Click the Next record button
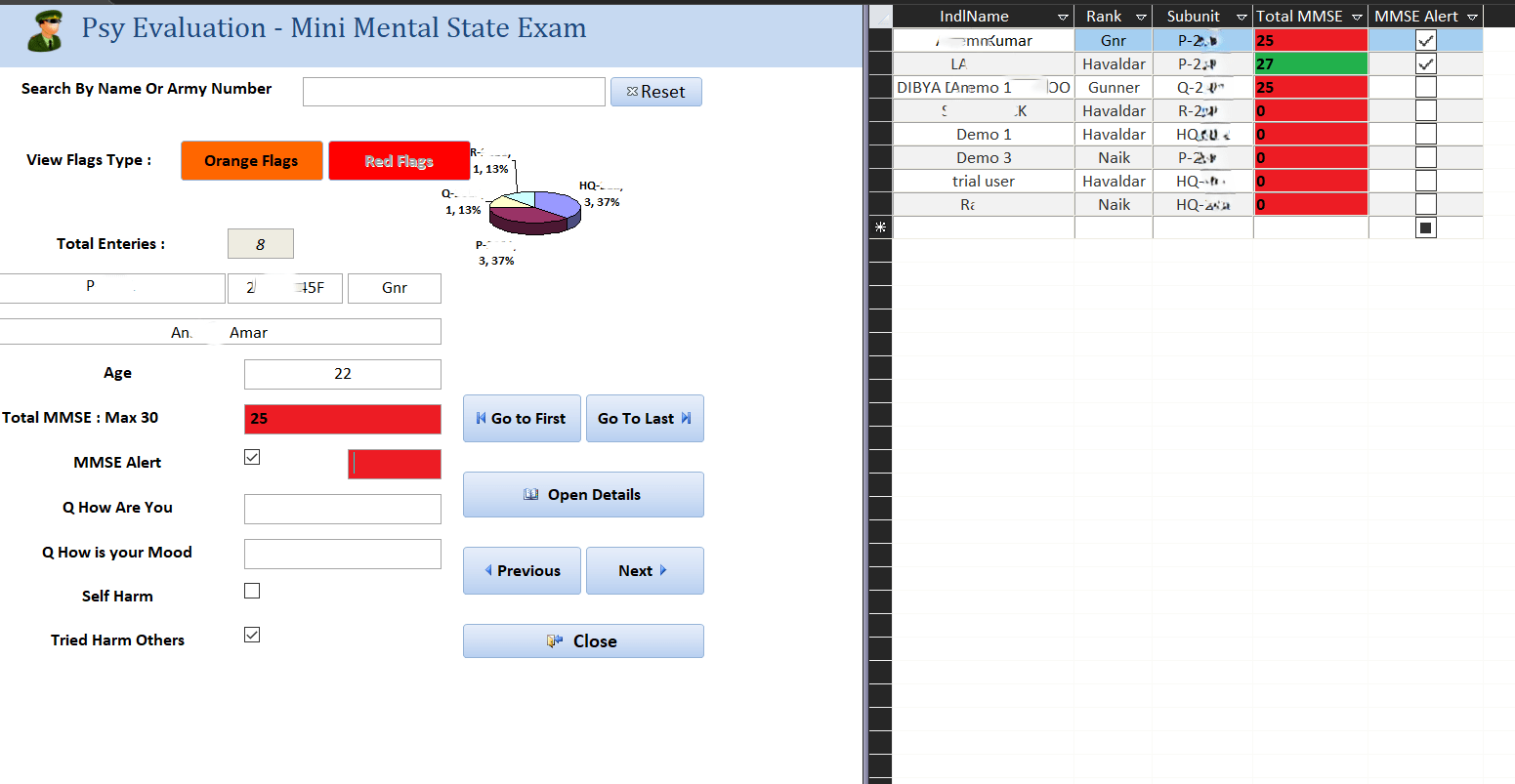This screenshot has height=784, width=1515. tap(644, 571)
